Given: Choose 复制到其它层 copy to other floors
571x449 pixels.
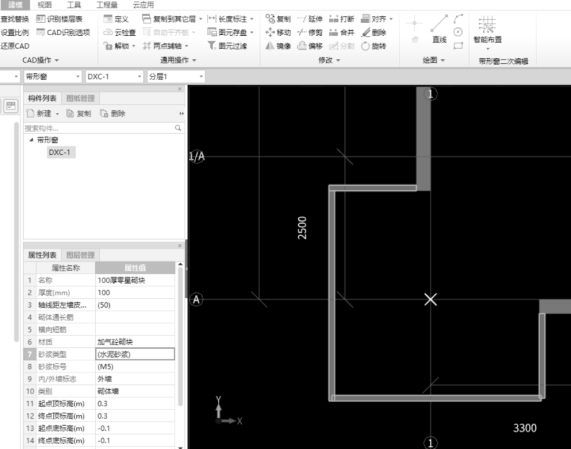Looking at the screenshot, I should point(172,19).
